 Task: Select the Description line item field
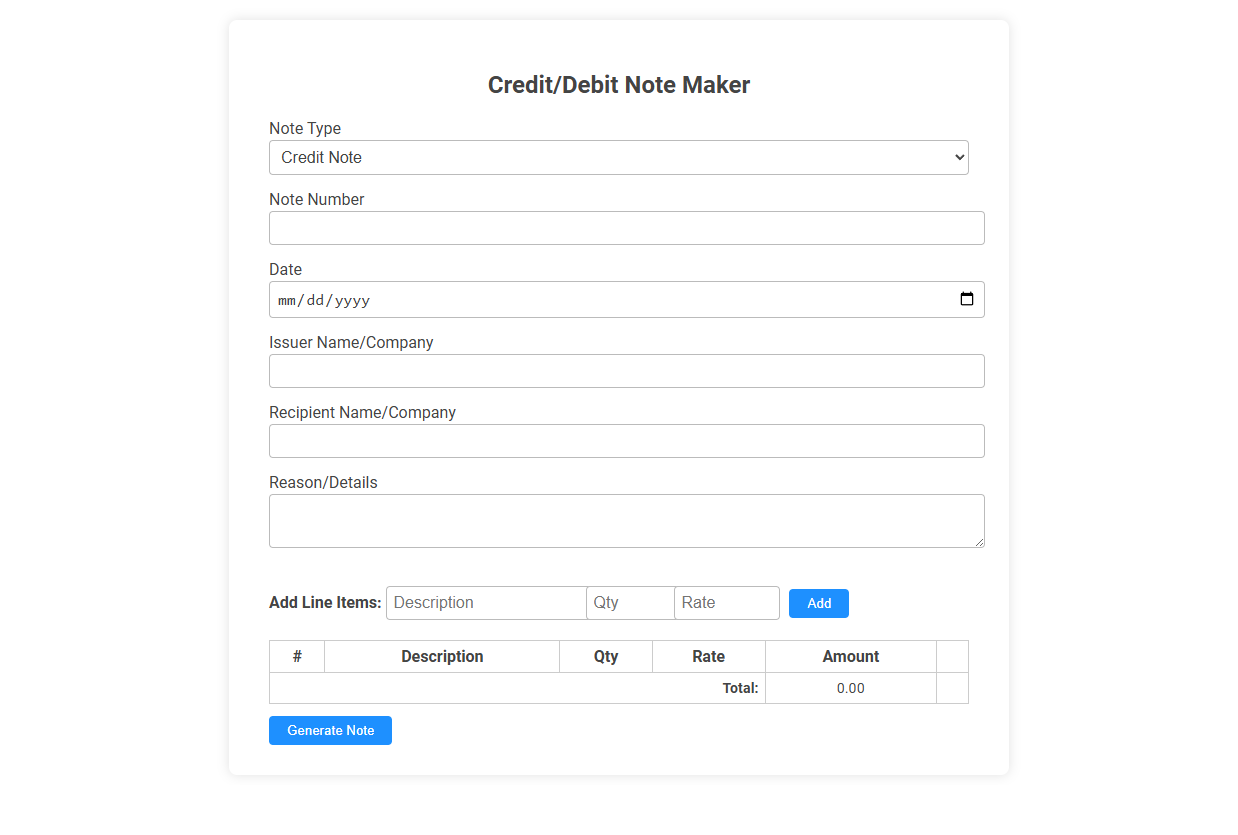click(x=486, y=602)
